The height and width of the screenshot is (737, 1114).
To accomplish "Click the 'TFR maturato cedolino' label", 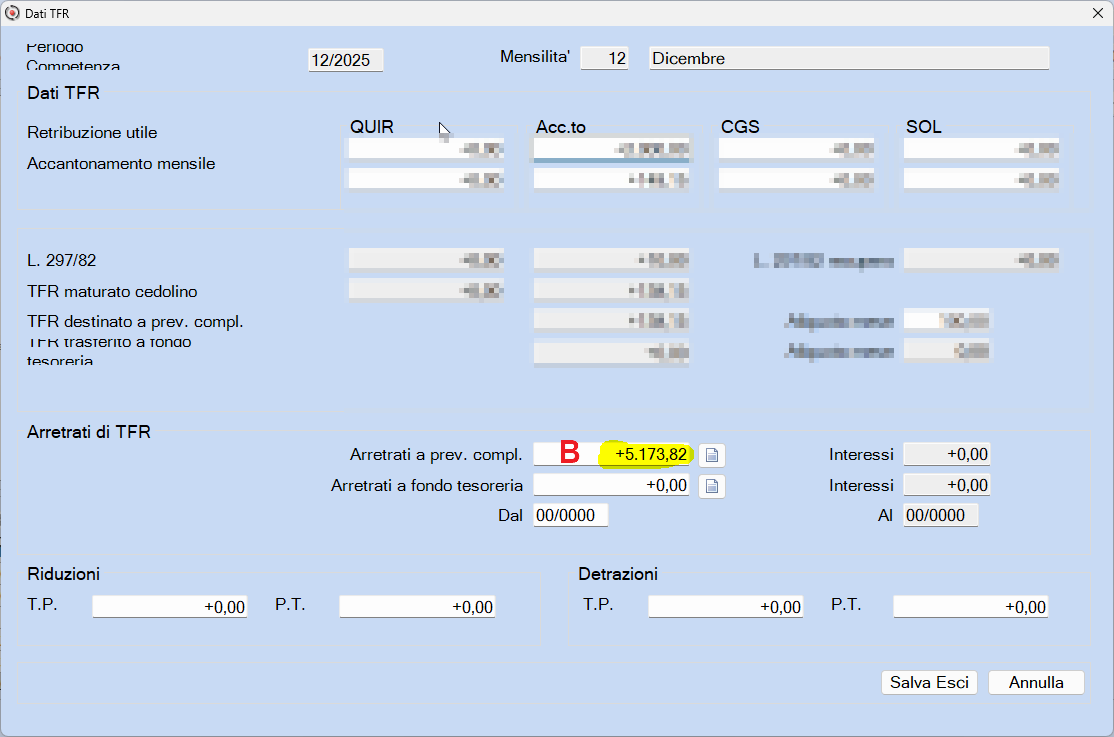I will 112,291.
